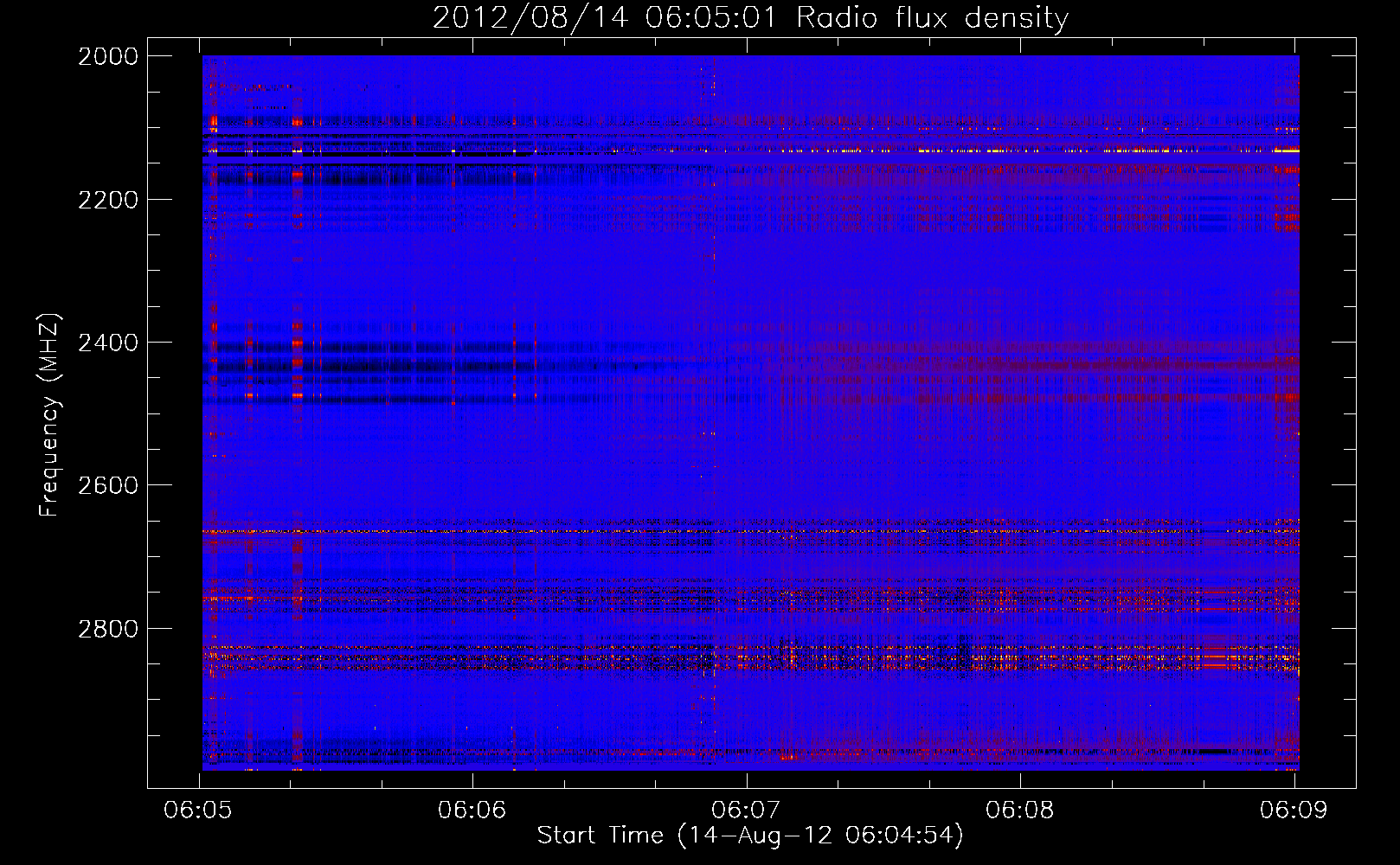Select the 2600 frequency tick label
The image size is (1400, 865).
point(108,485)
